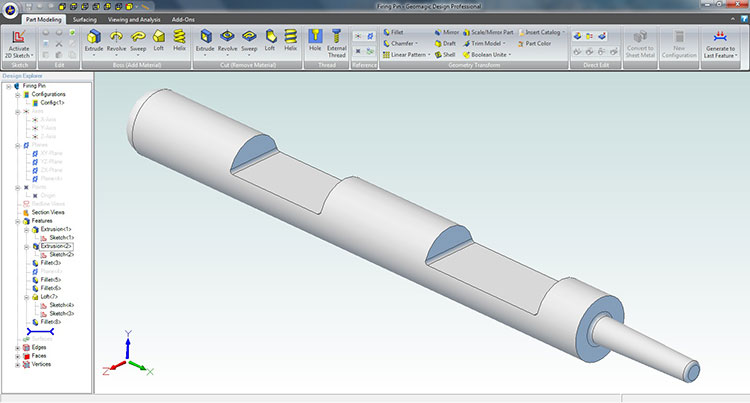The height and width of the screenshot is (403, 750).
Task: Select the Boss Revolve tool
Action: [117, 43]
